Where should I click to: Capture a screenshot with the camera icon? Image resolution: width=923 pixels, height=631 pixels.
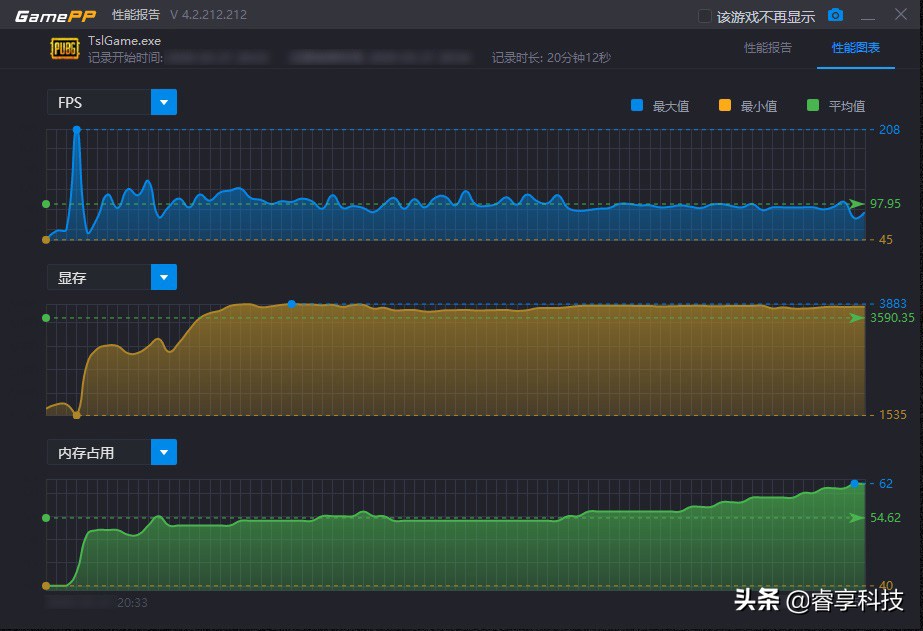coord(836,14)
